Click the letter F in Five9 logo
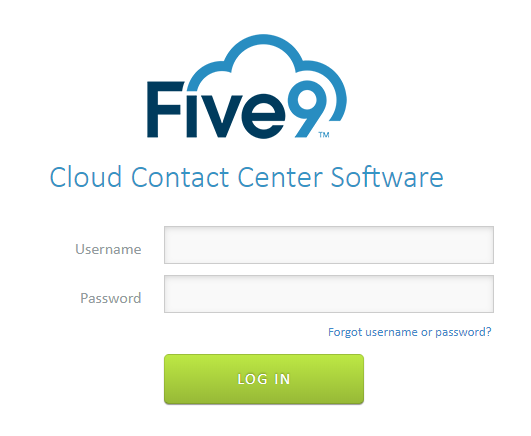 point(165,110)
